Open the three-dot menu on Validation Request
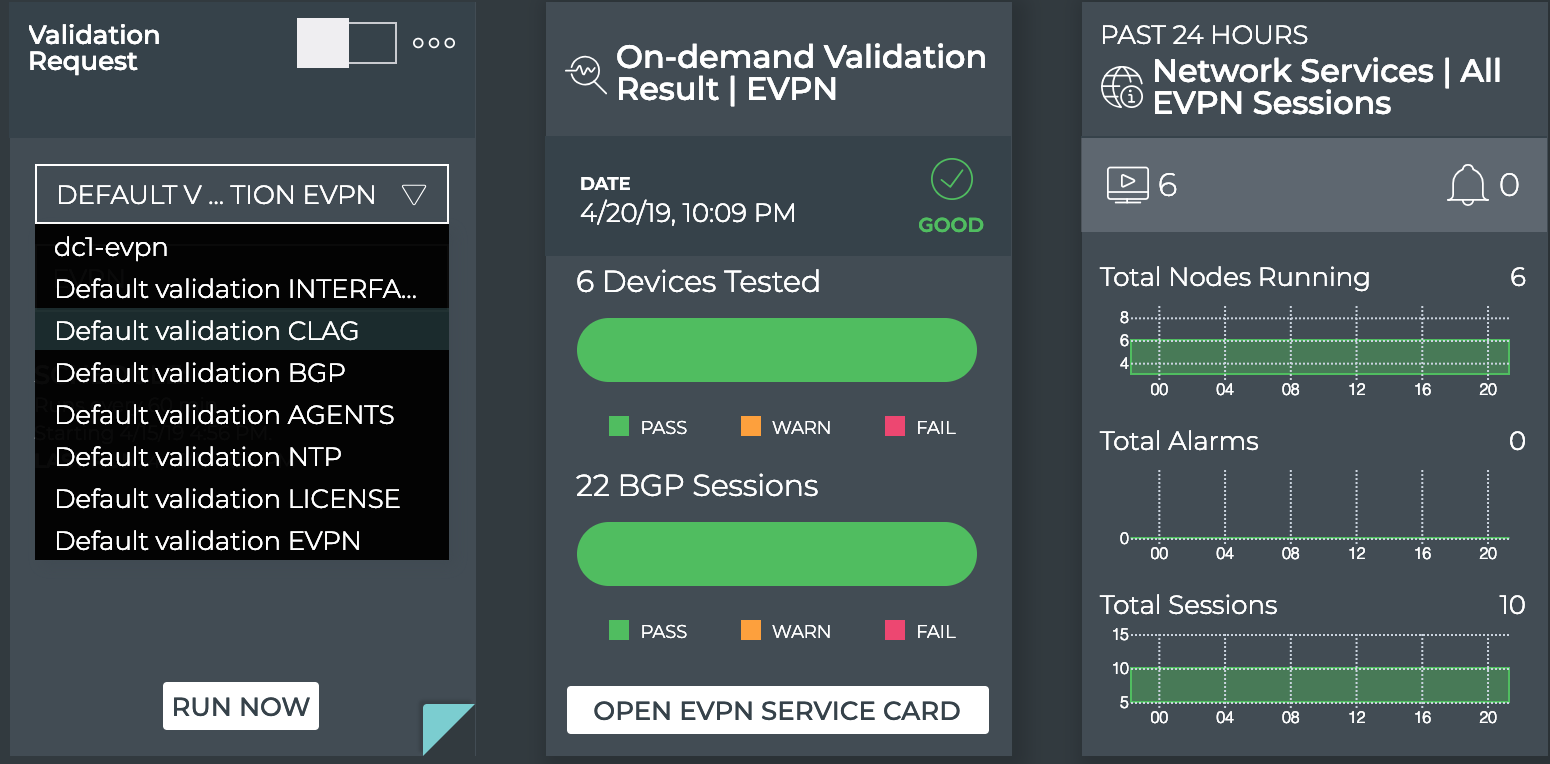Screen dimensions: 1550x764 434,43
